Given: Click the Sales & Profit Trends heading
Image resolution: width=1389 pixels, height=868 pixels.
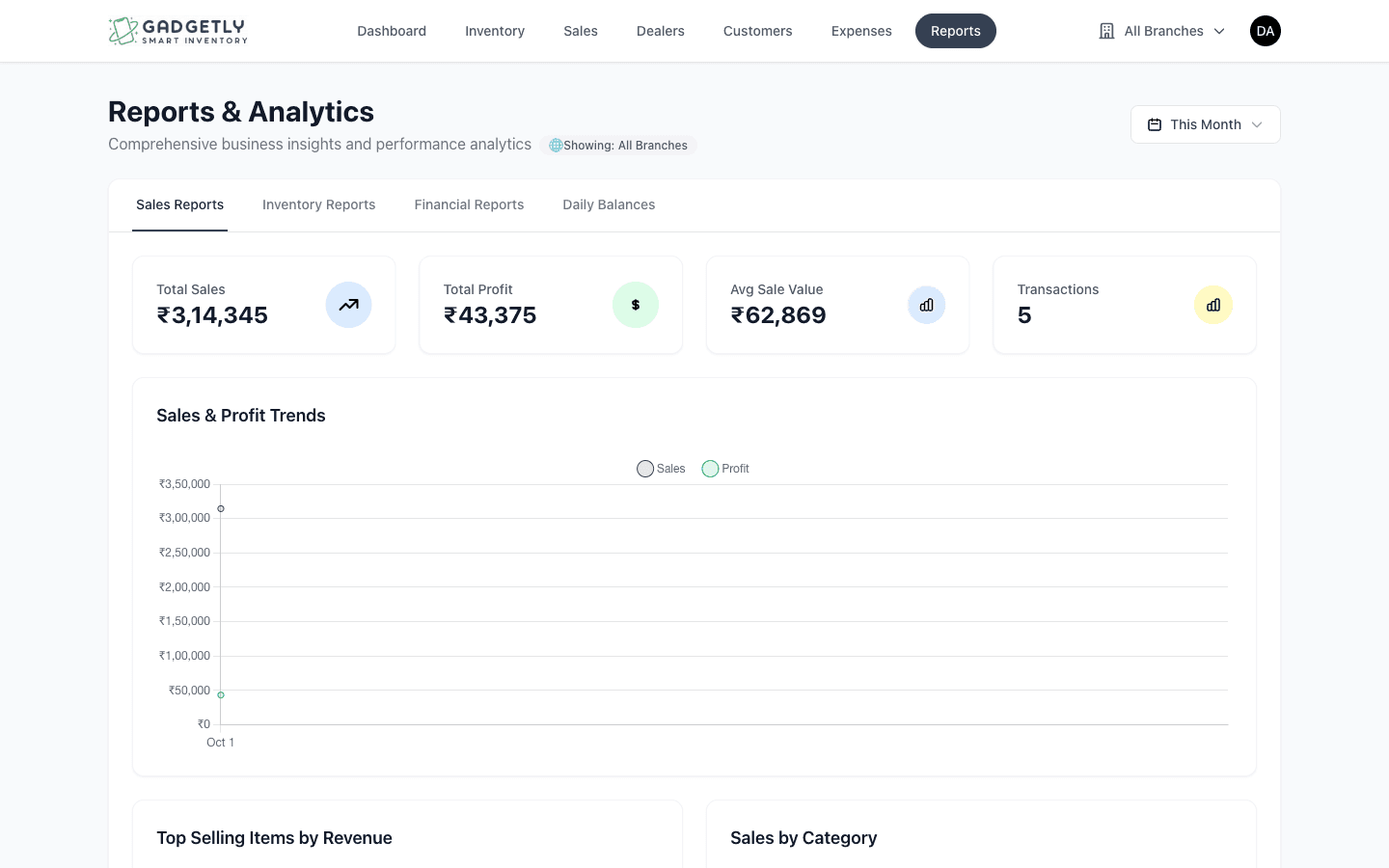Looking at the screenshot, I should pyautogui.click(x=241, y=416).
